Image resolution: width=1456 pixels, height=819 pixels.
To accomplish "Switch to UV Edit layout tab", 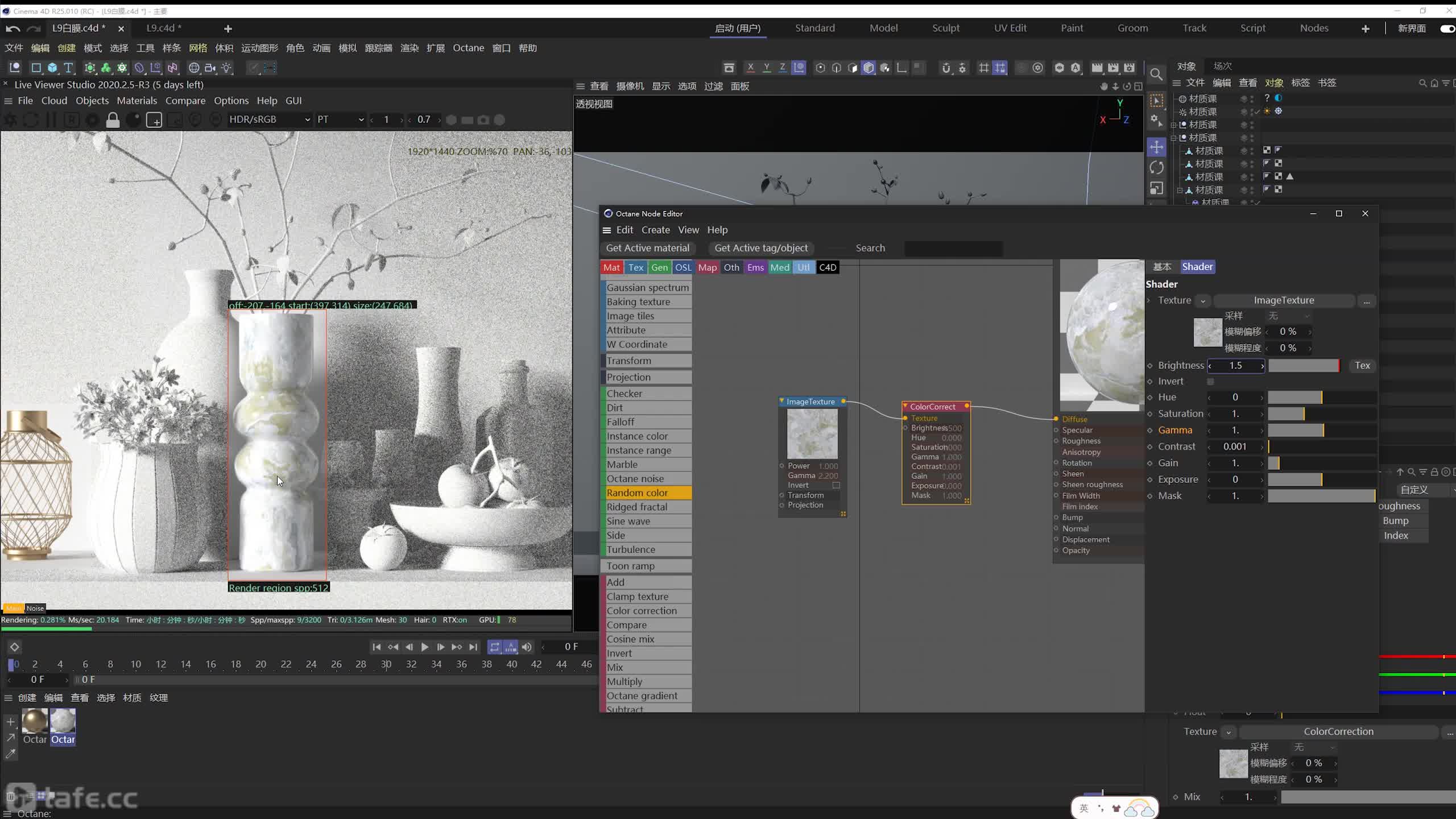I will click(1010, 28).
